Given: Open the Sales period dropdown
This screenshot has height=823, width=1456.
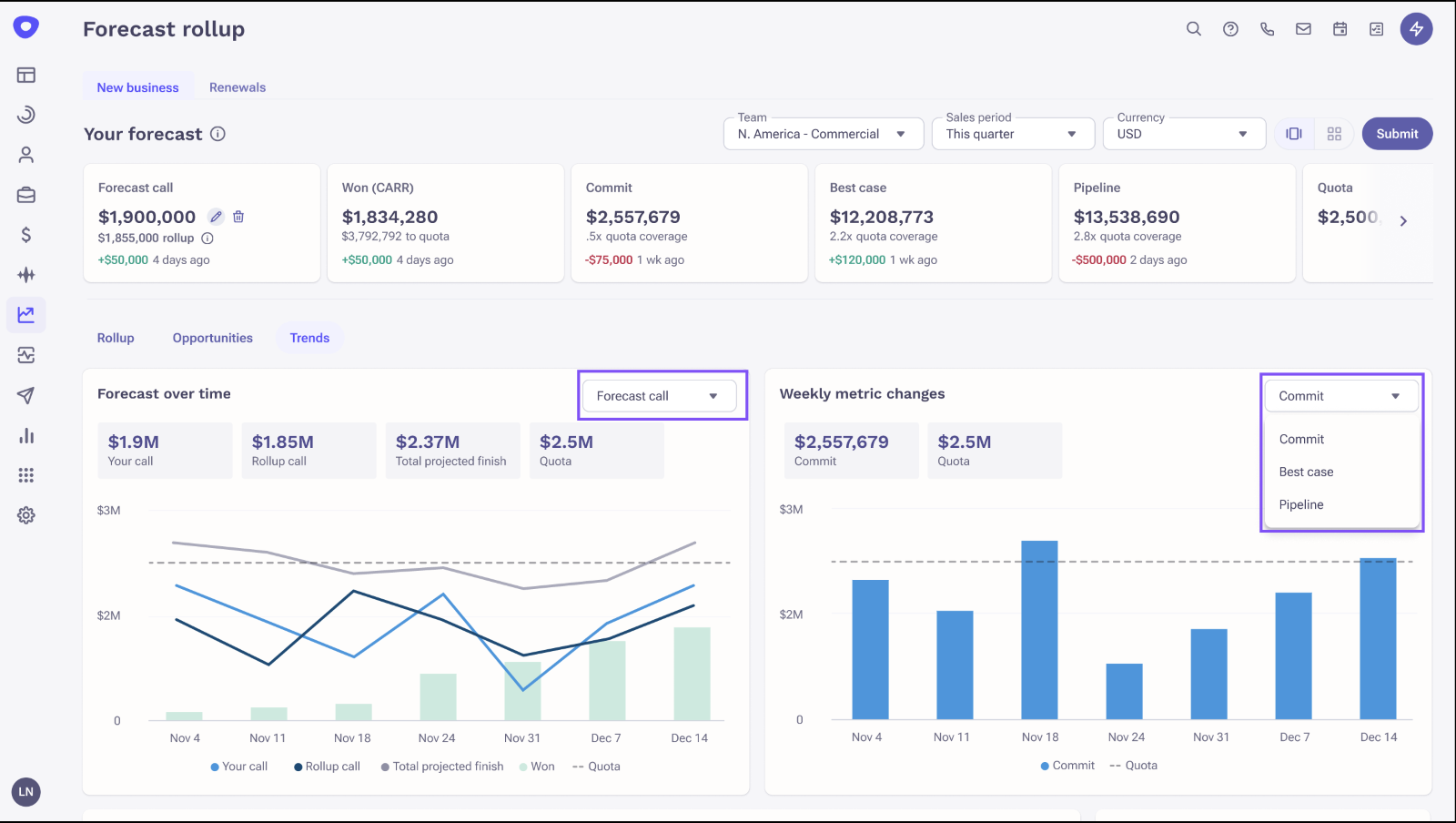Looking at the screenshot, I should coord(1013,134).
